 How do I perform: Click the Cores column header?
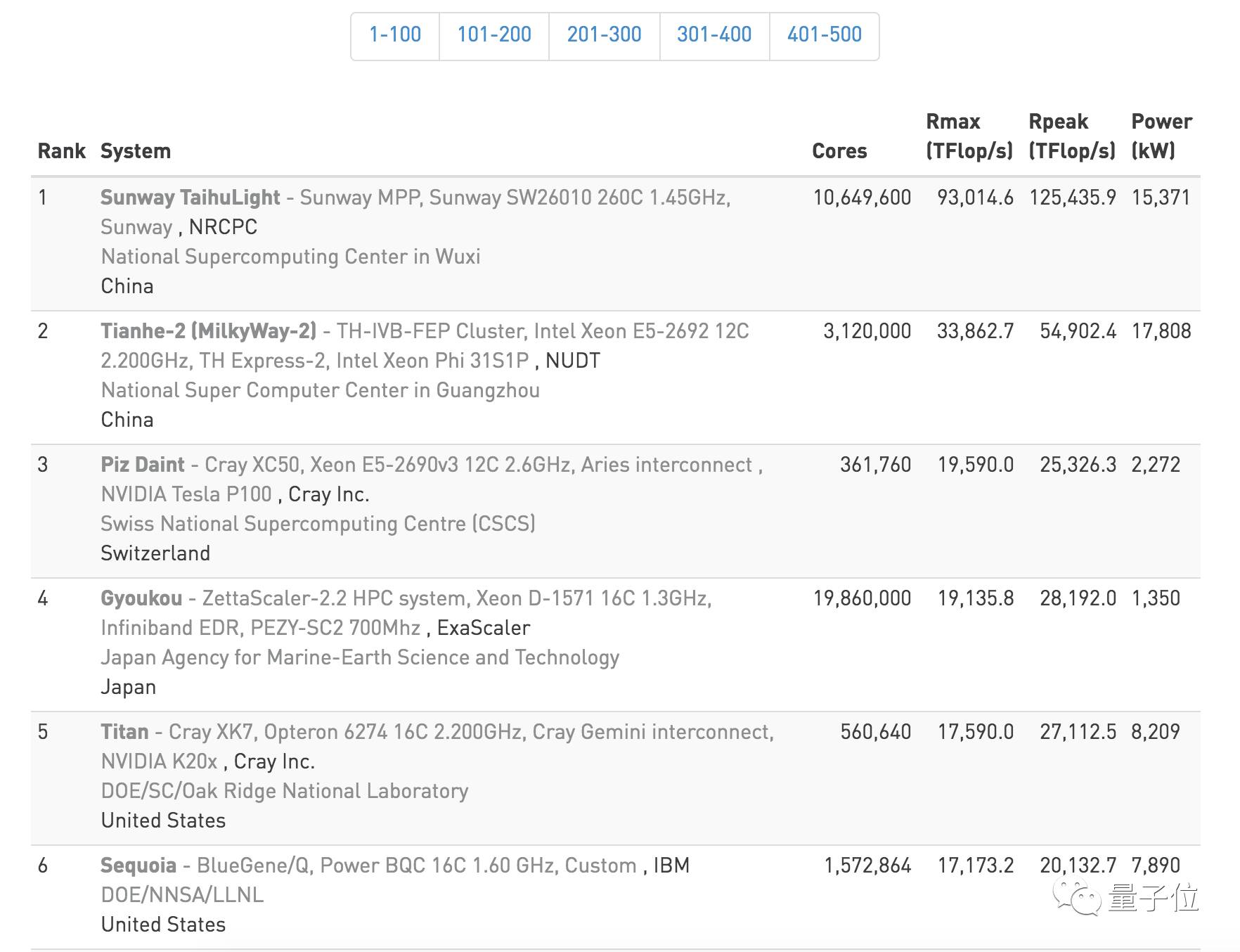click(839, 151)
